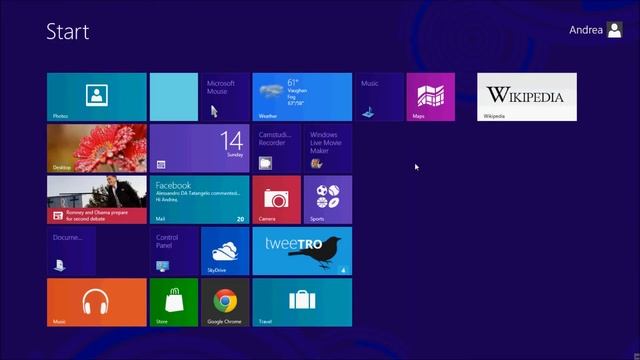Launch the Microsoft Mouse tile
The height and width of the screenshot is (360, 640).
point(225,97)
